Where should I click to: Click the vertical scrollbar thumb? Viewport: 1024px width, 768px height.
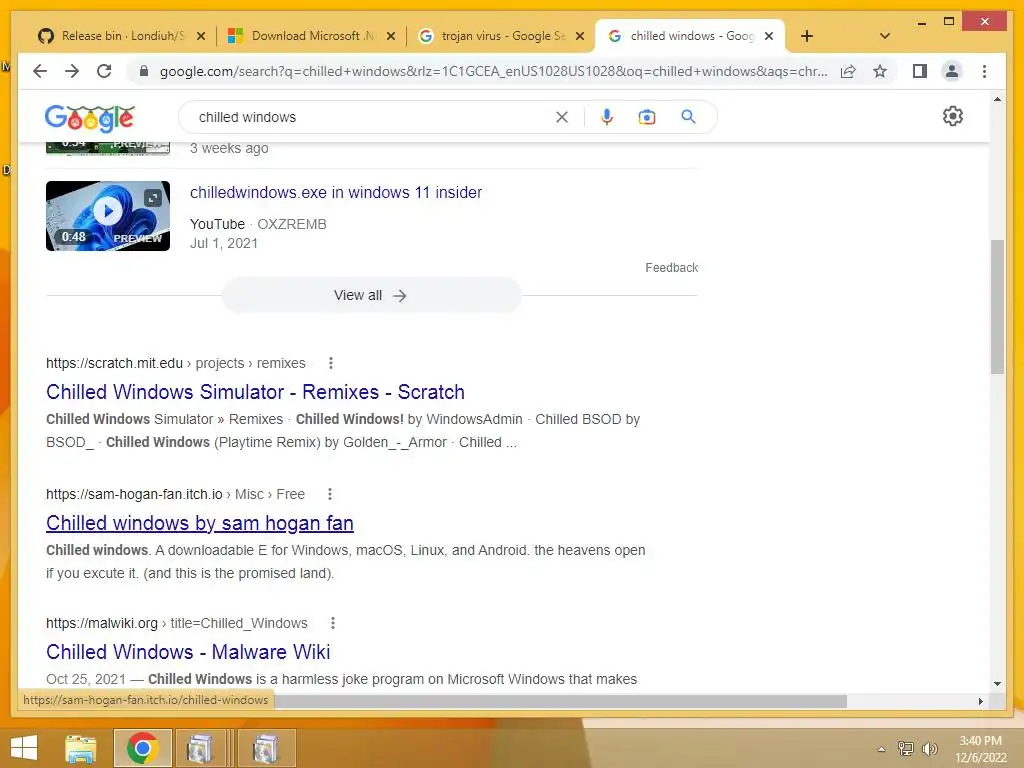997,307
